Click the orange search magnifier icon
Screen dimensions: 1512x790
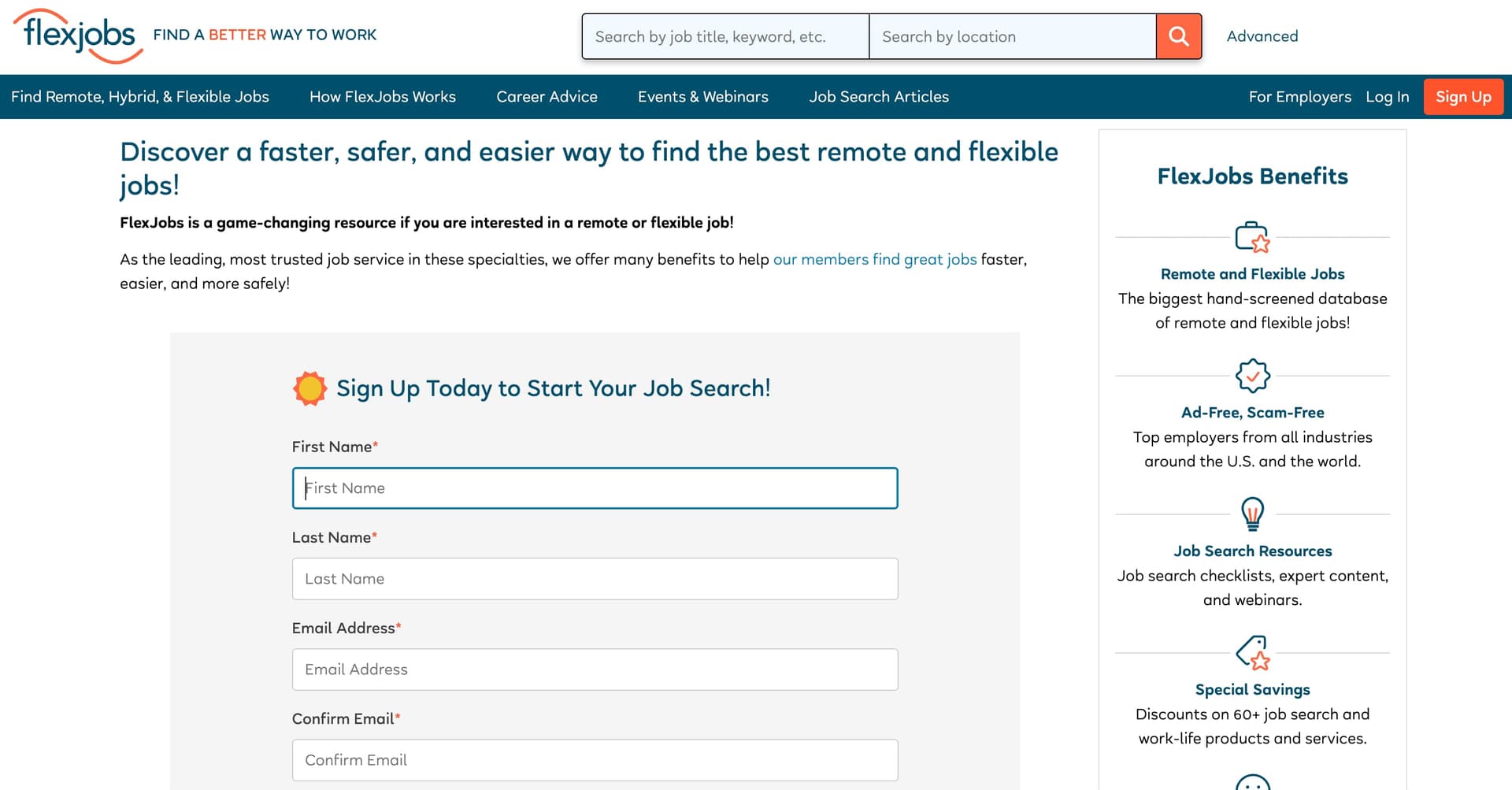click(1178, 35)
